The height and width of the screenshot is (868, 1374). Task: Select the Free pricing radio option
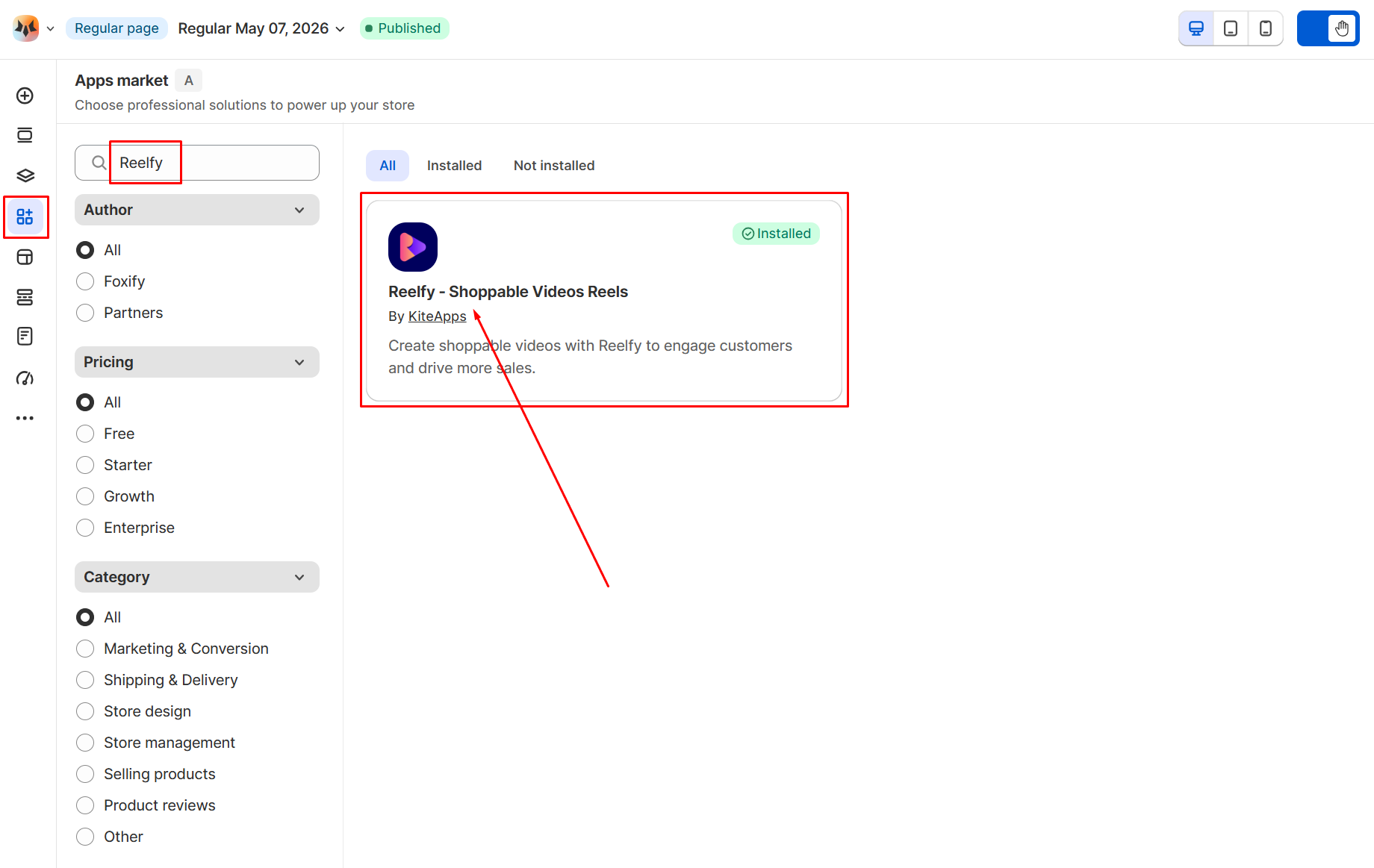coord(85,434)
